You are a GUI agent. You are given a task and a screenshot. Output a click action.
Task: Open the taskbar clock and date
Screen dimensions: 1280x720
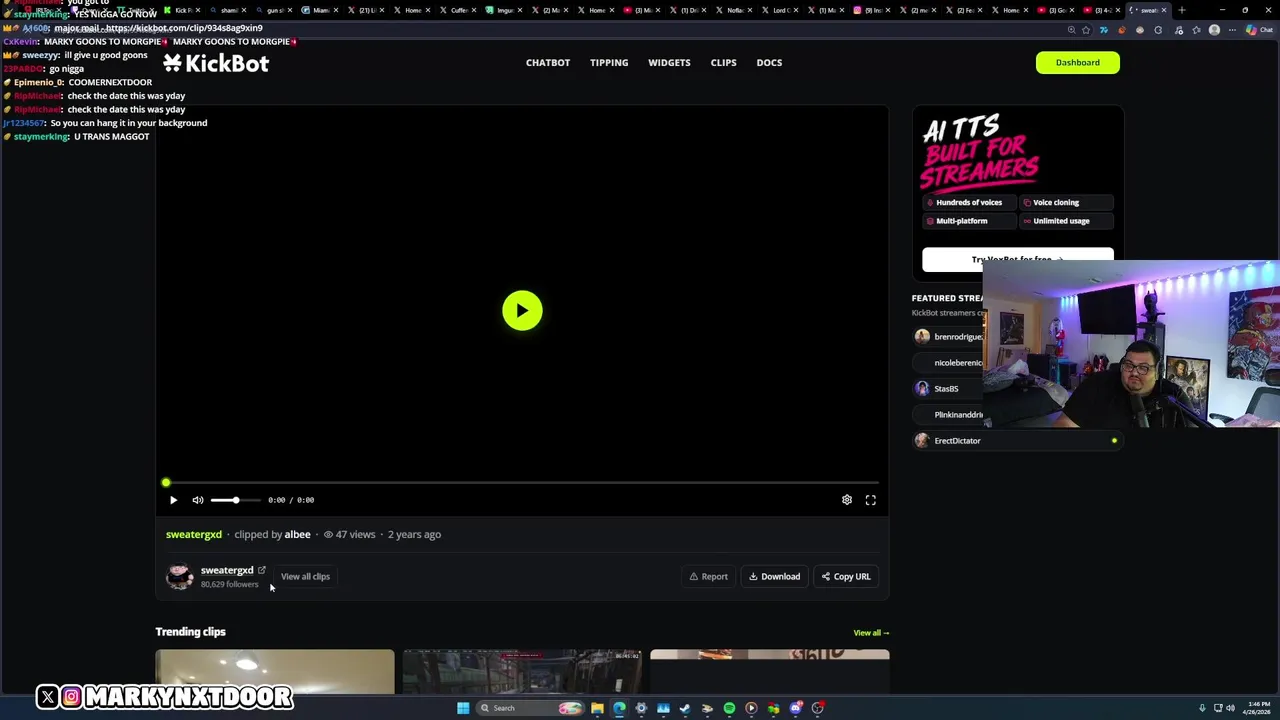[1258, 708]
